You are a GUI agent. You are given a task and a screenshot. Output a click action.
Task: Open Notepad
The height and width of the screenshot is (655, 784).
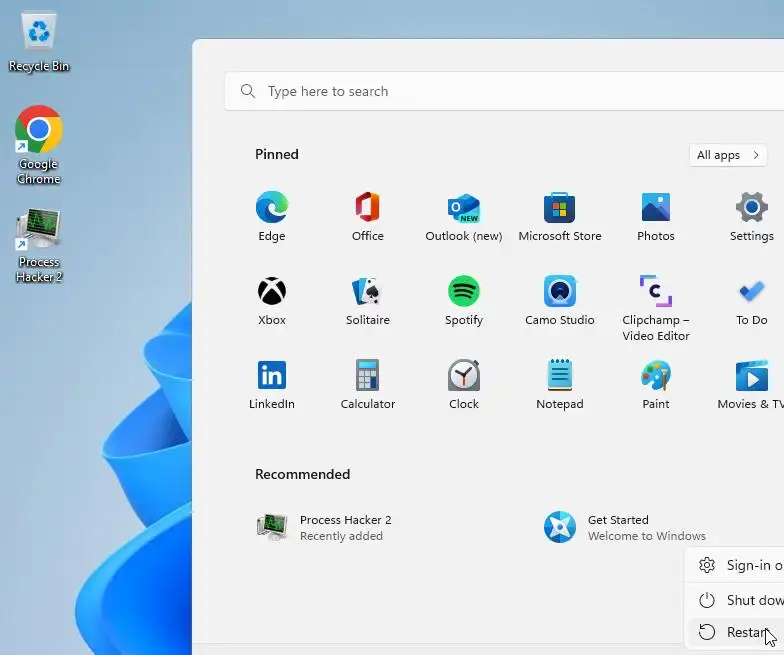[560, 384]
